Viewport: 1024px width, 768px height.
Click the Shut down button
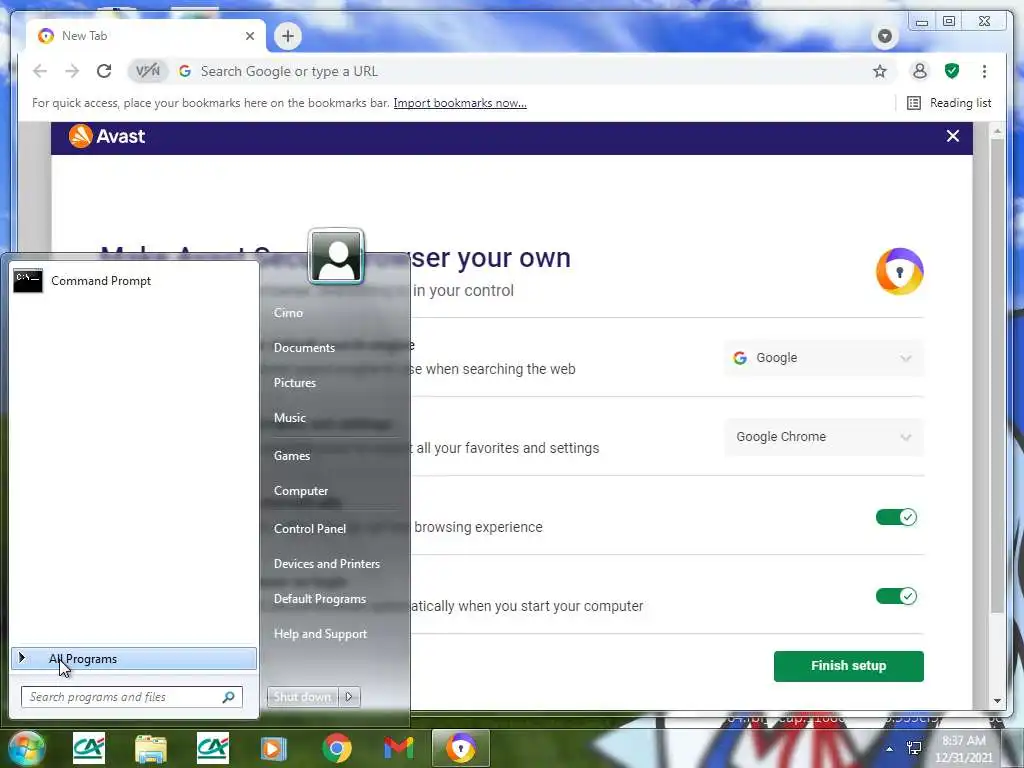pos(302,697)
